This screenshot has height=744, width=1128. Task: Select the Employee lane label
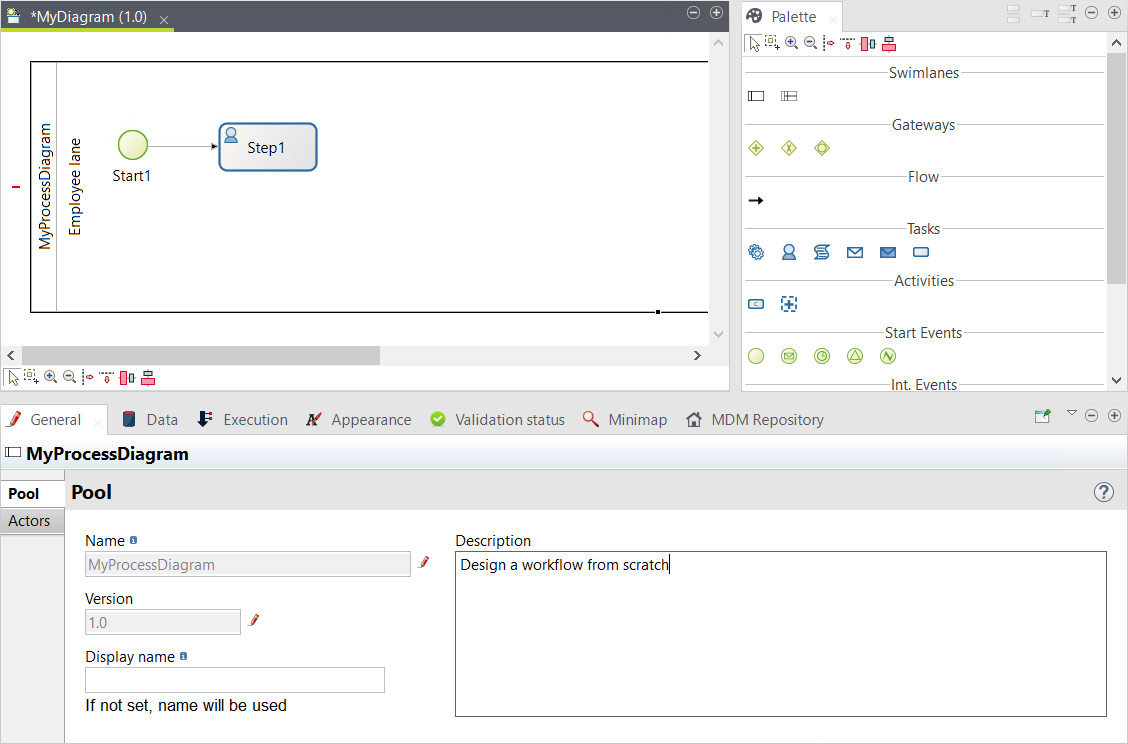pyautogui.click(x=74, y=187)
